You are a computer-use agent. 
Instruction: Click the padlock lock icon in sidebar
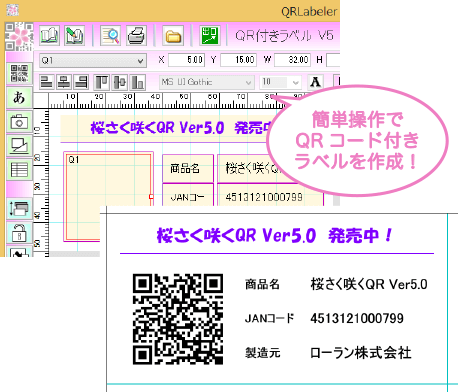tap(19, 233)
